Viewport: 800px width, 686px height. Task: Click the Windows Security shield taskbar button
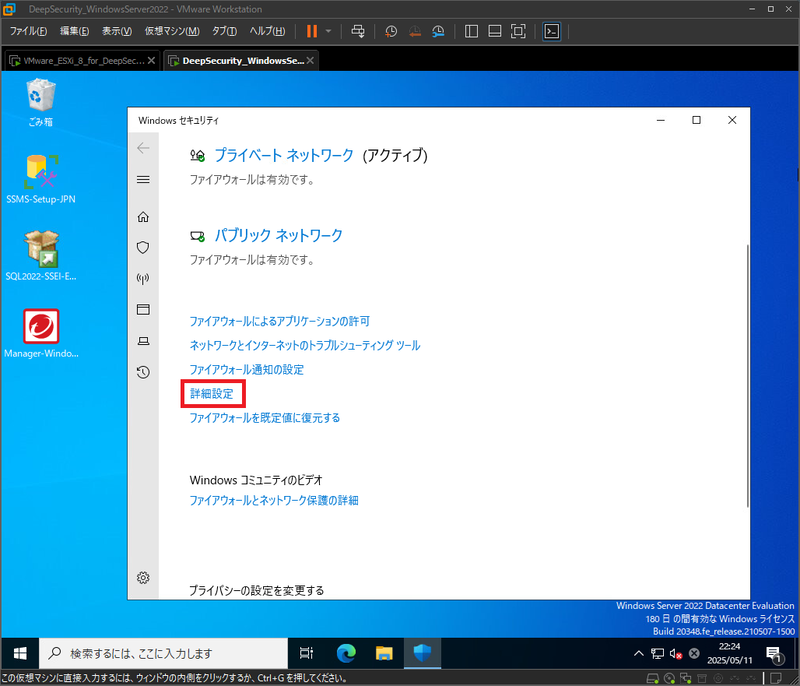pos(422,653)
